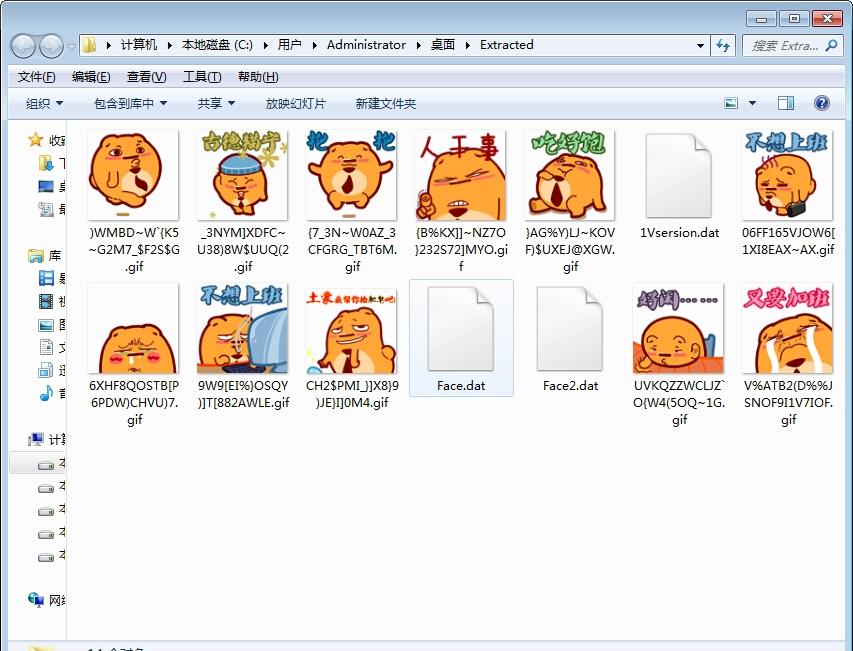This screenshot has width=853, height=651.
Task: Click the Forward navigation arrow button
Action: (51, 45)
